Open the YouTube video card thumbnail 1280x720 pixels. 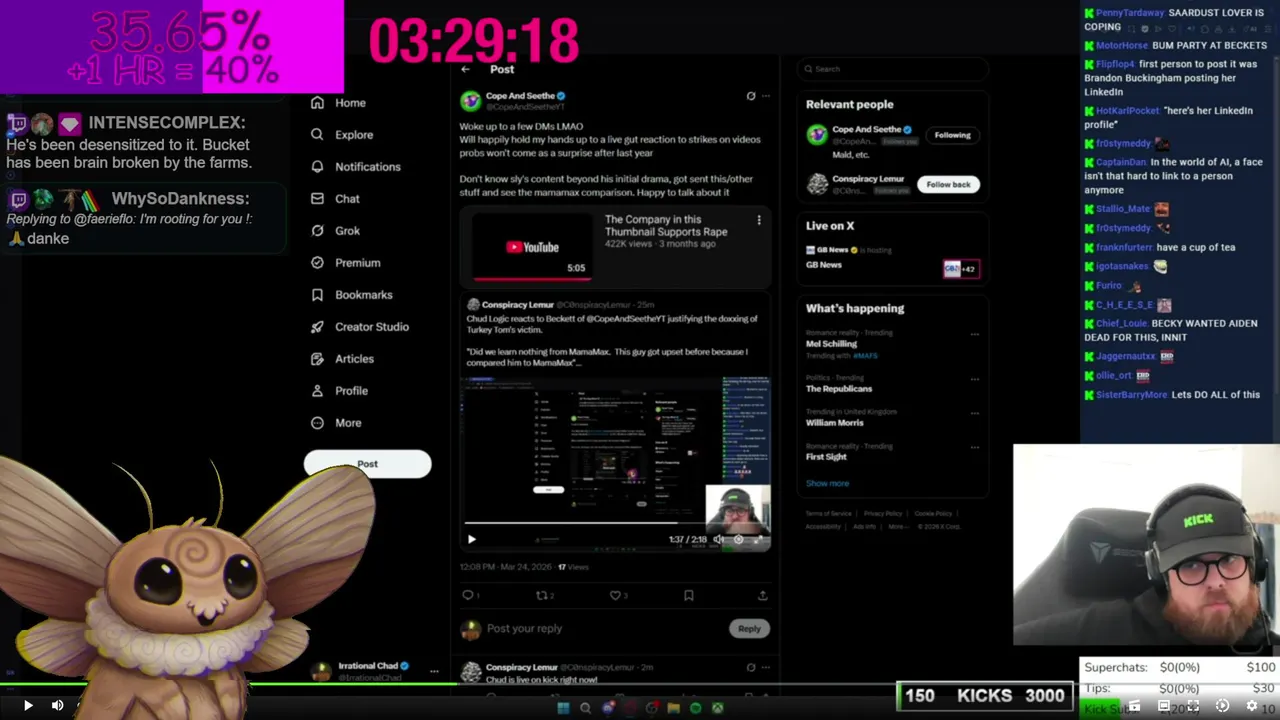(x=532, y=247)
